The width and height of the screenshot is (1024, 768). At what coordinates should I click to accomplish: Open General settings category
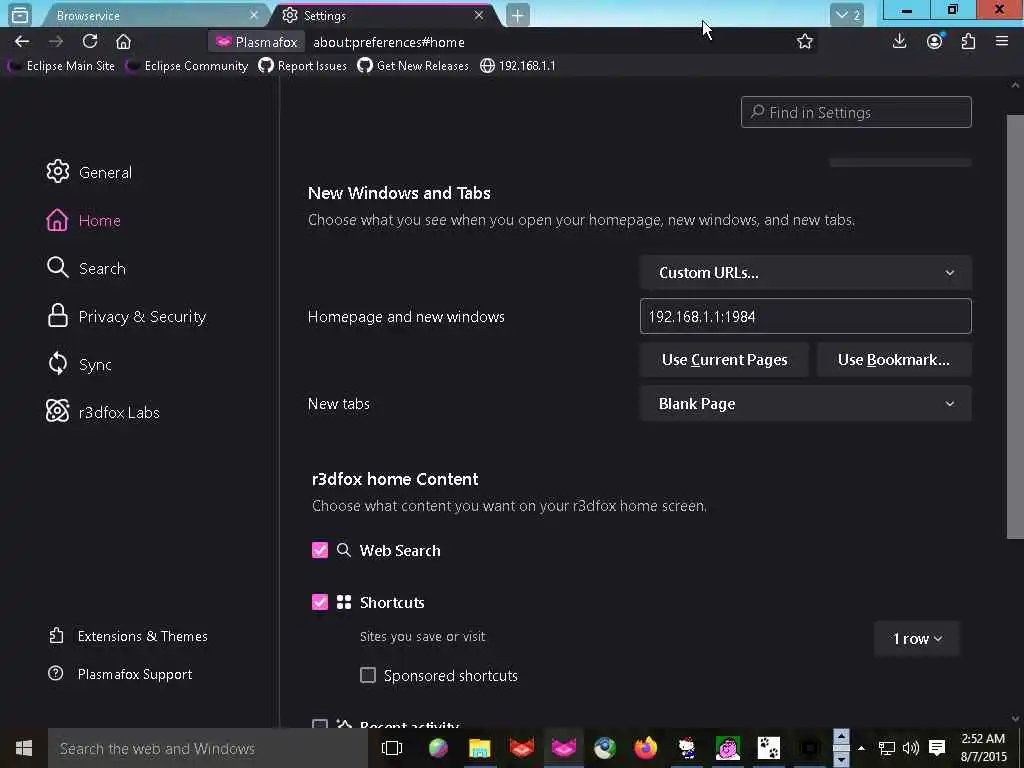(89, 172)
